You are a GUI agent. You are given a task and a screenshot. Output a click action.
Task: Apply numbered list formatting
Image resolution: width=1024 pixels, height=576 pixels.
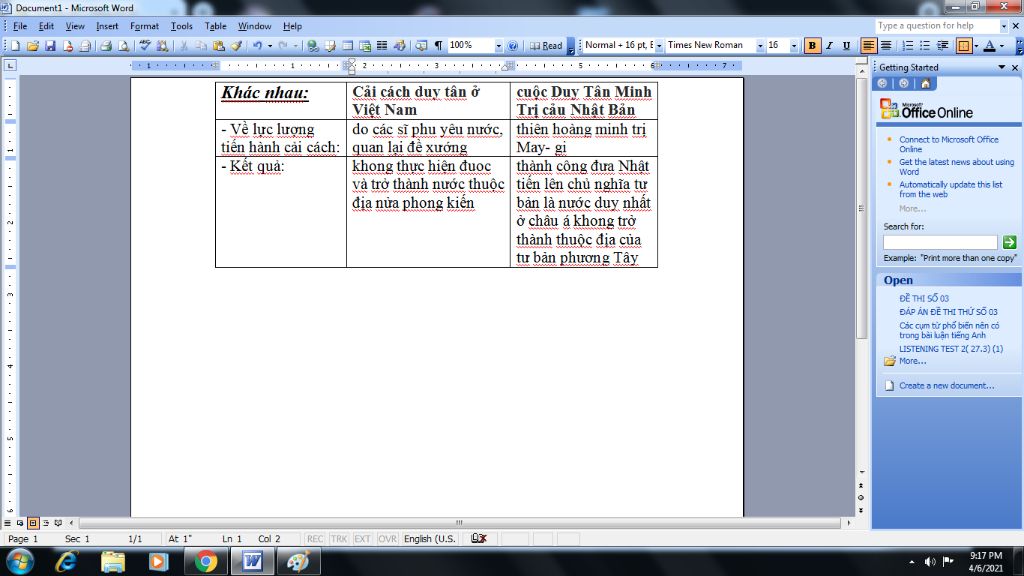click(908, 46)
